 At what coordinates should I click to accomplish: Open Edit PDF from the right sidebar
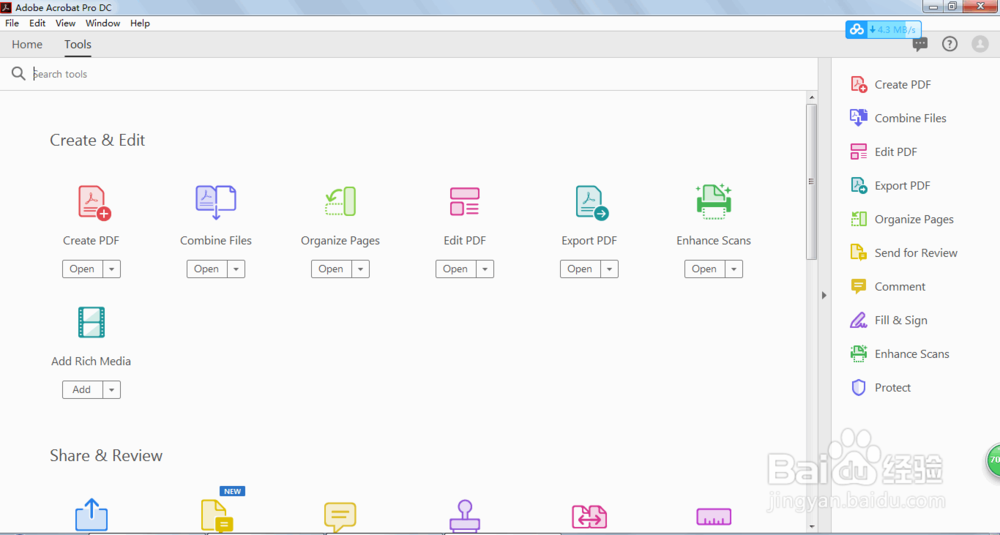[x=883, y=152]
